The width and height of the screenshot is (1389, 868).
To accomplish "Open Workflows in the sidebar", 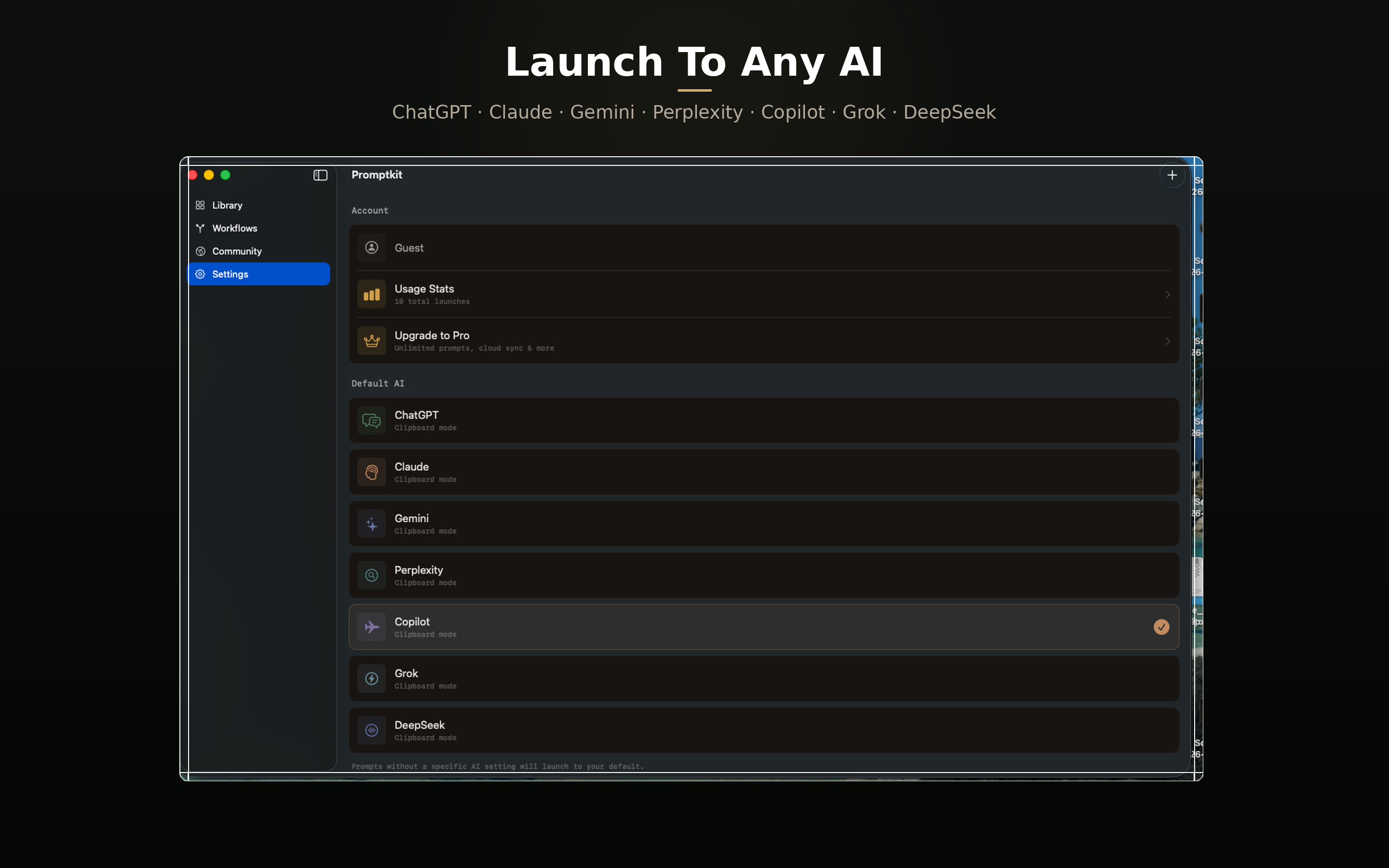I will tap(259, 228).
